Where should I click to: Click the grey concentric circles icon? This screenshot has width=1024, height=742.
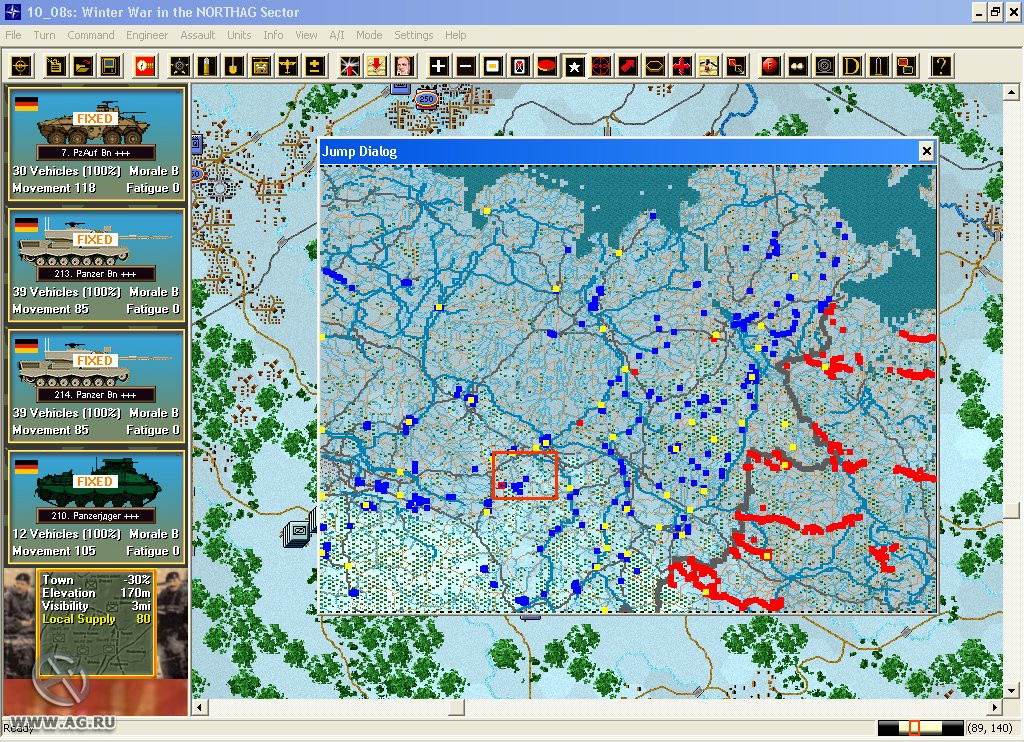click(825, 66)
